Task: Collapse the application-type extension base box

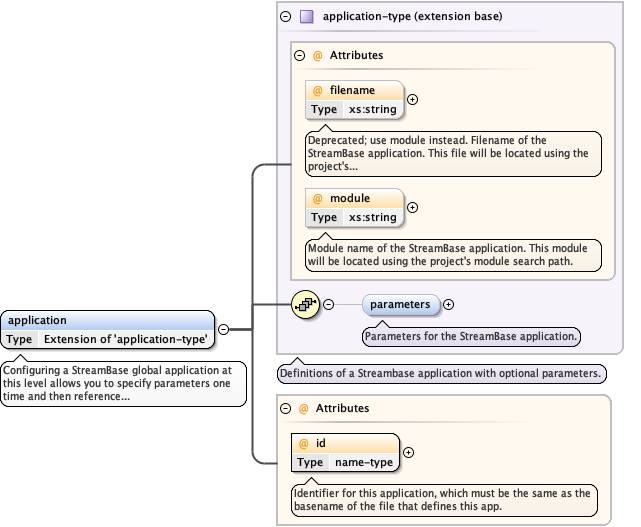Action: coord(287,17)
